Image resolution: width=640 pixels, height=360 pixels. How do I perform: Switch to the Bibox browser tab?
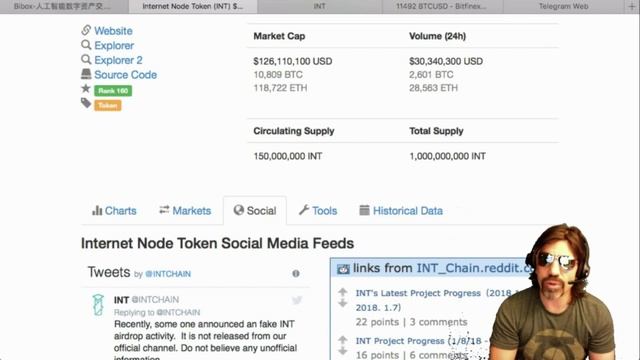tap(64, 7)
